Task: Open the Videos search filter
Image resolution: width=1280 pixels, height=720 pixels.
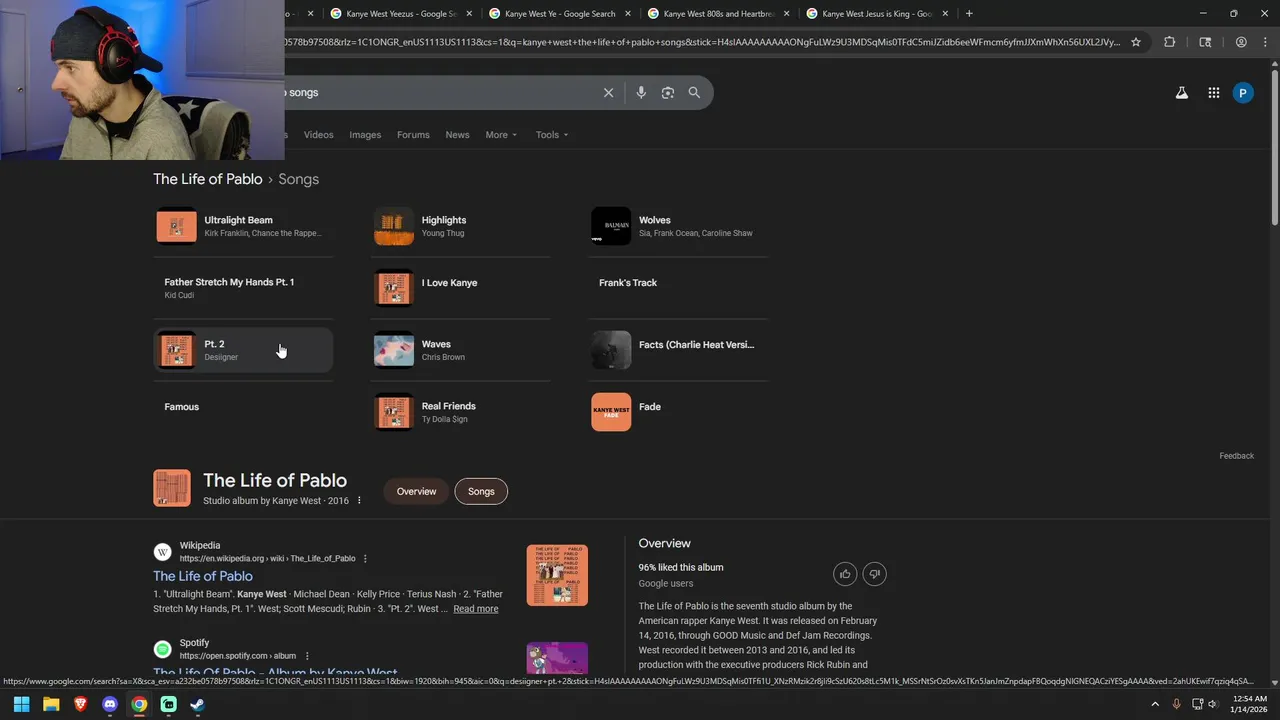Action: pyautogui.click(x=318, y=135)
